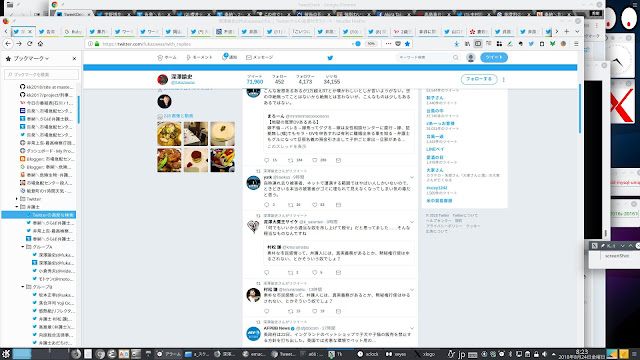Like the york tweet with heart icon
The height and width of the screenshot is (360, 640).
point(315,204)
